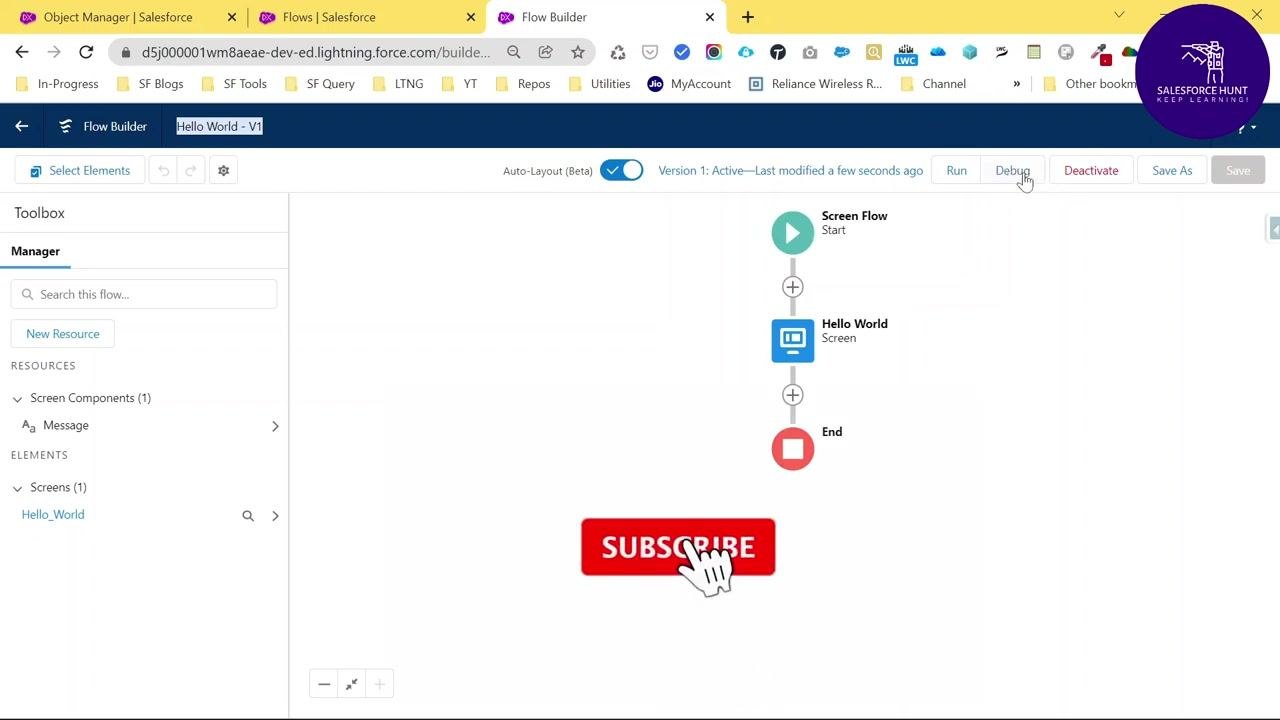Open the Hello_World link in Manager
The height and width of the screenshot is (720, 1280).
(x=53, y=515)
